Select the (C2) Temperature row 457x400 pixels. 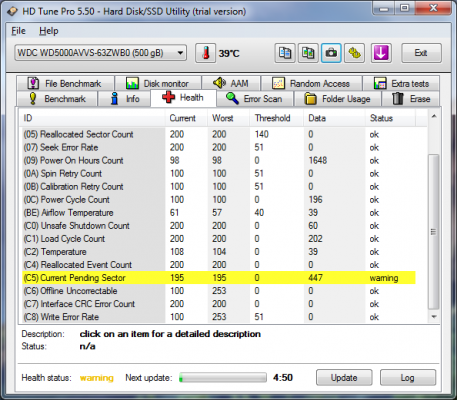click(219, 252)
